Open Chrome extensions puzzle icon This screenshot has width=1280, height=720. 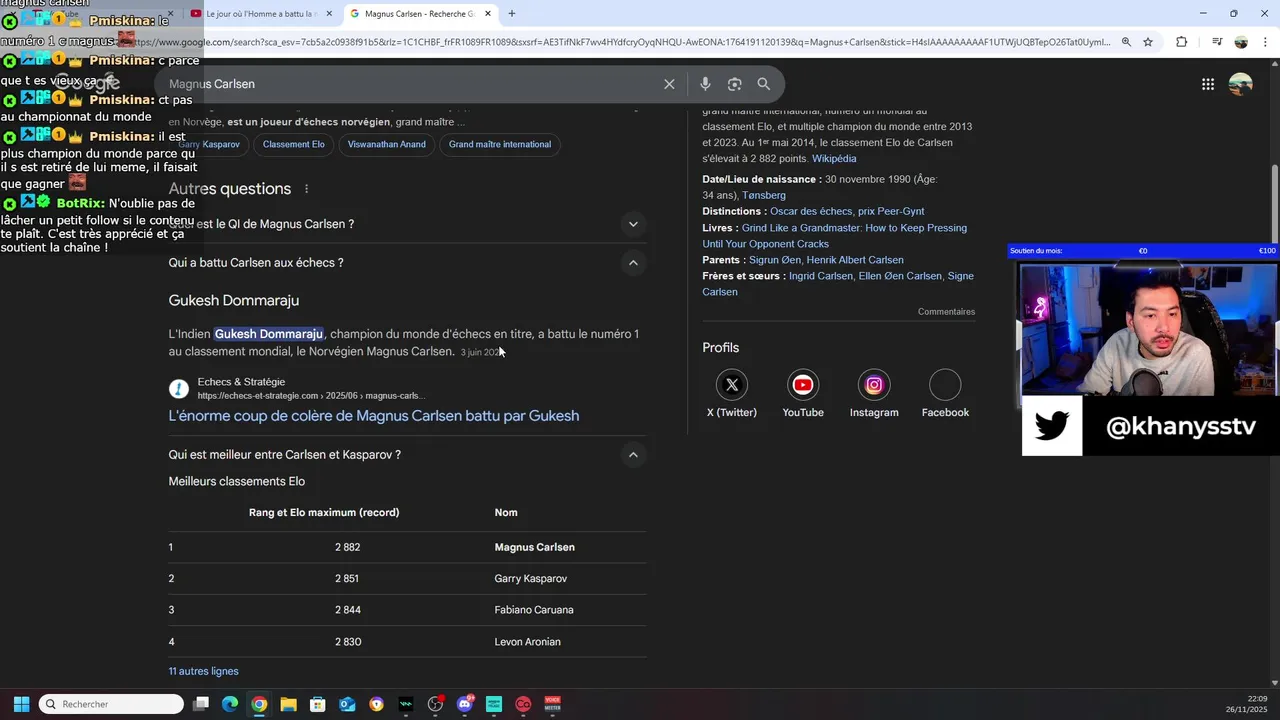[x=1182, y=42]
